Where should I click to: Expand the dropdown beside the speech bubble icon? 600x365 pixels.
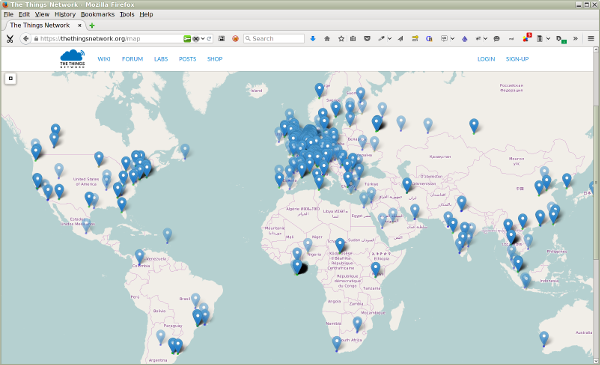pos(452,39)
